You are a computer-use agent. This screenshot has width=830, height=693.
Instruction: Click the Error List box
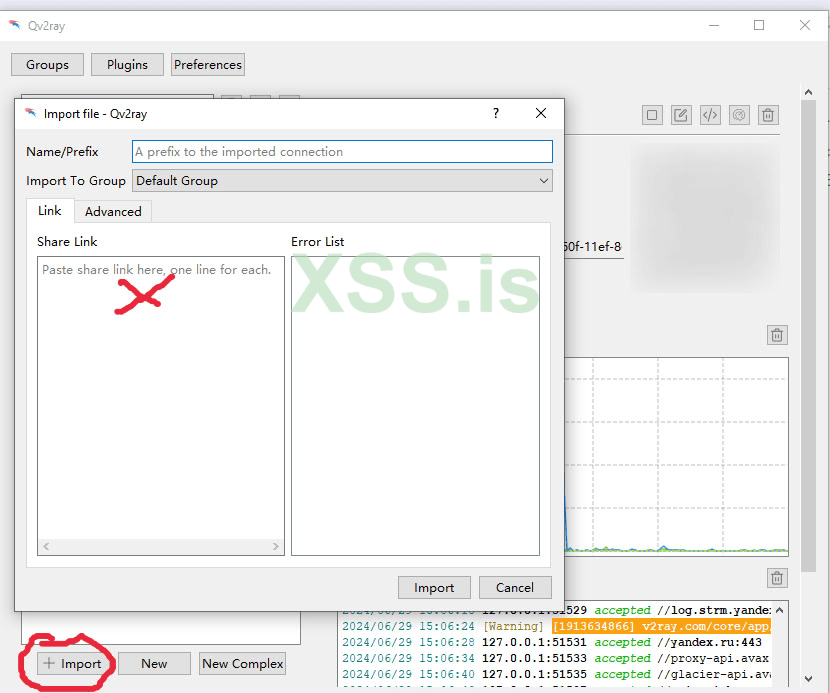click(x=416, y=406)
